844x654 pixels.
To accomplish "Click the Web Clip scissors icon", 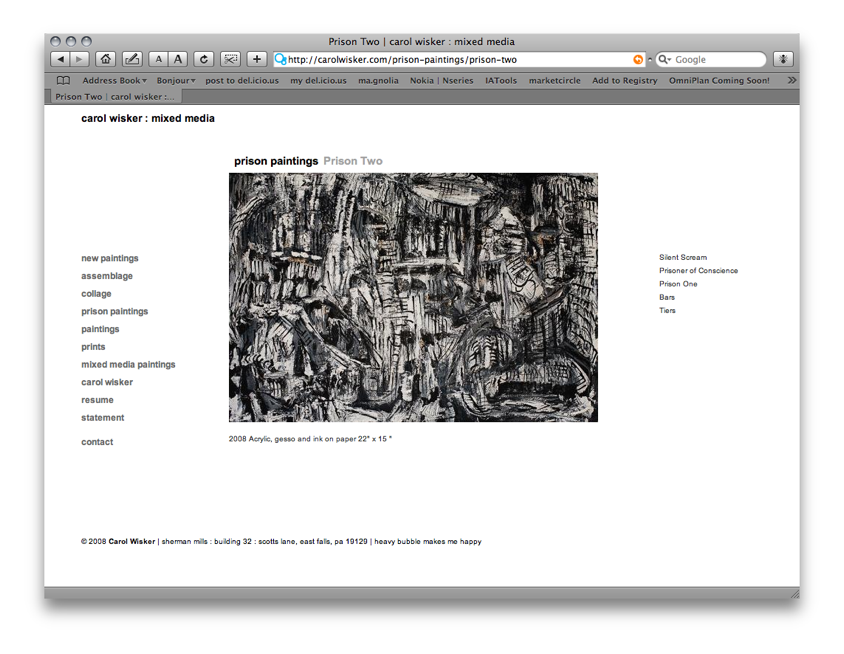I will click(230, 59).
